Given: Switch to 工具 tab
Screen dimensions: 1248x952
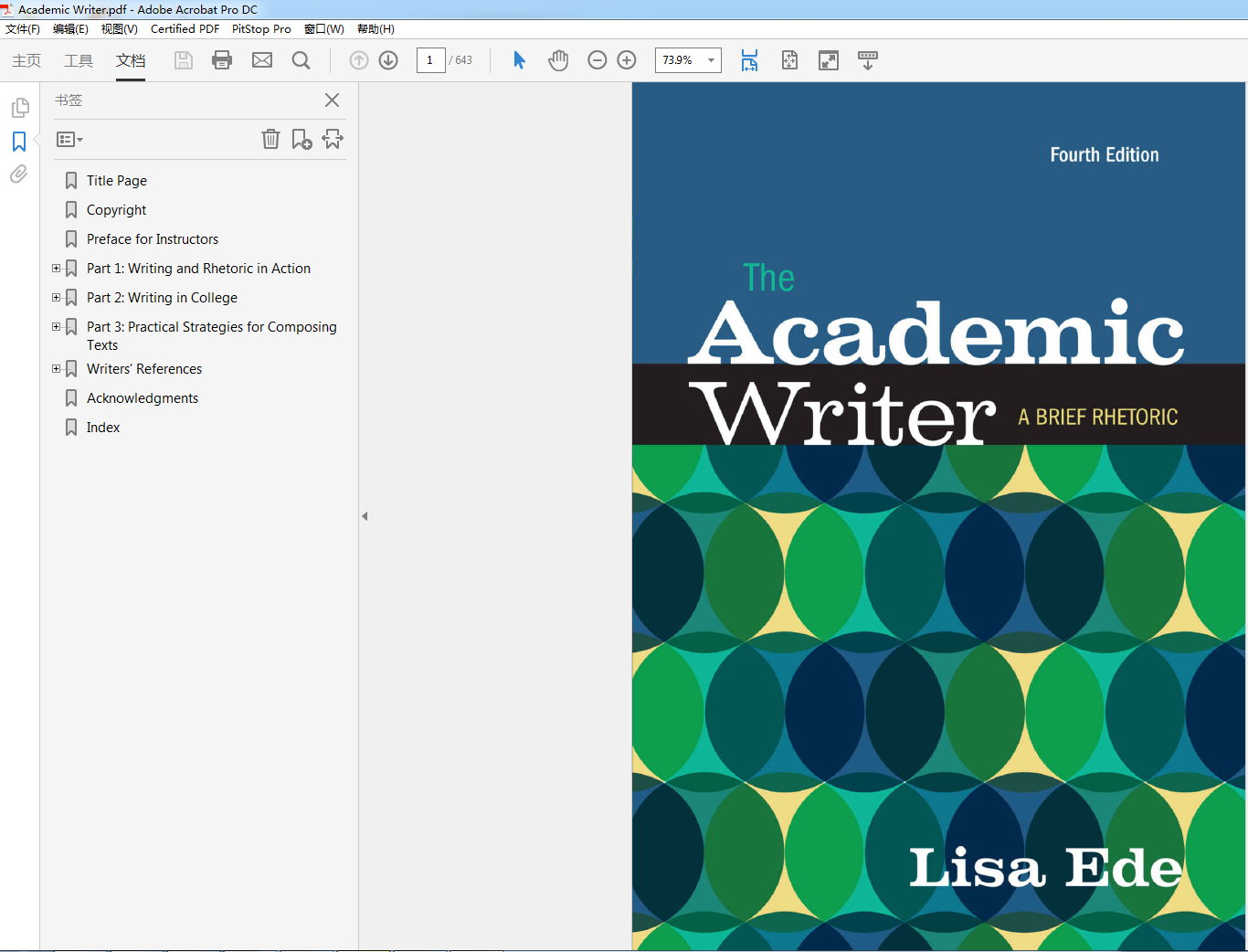Looking at the screenshot, I should [x=79, y=60].
